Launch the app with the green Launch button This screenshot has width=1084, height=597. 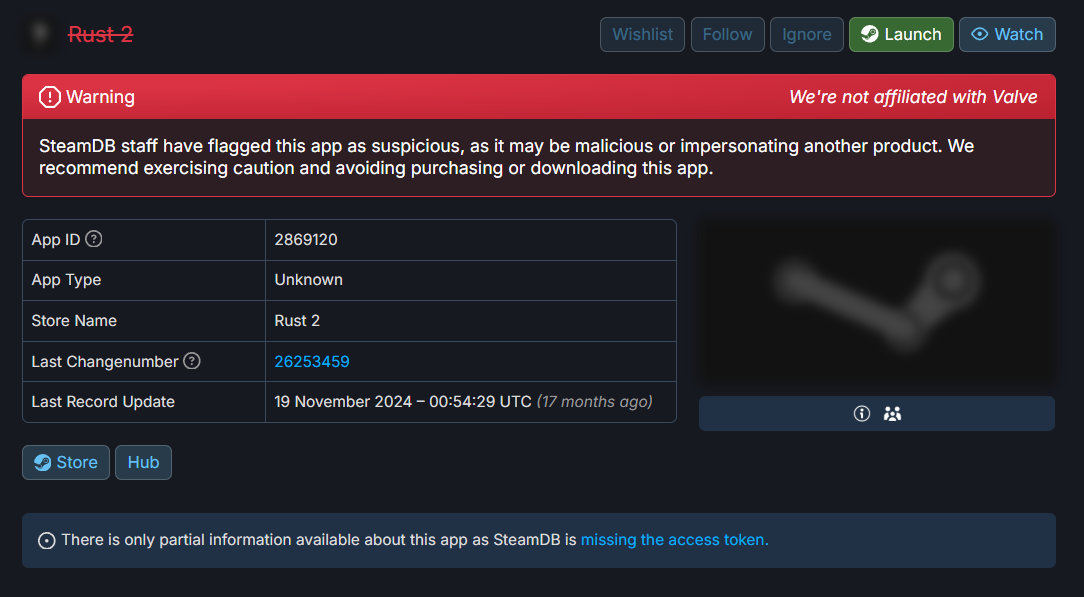pos(901,34)
